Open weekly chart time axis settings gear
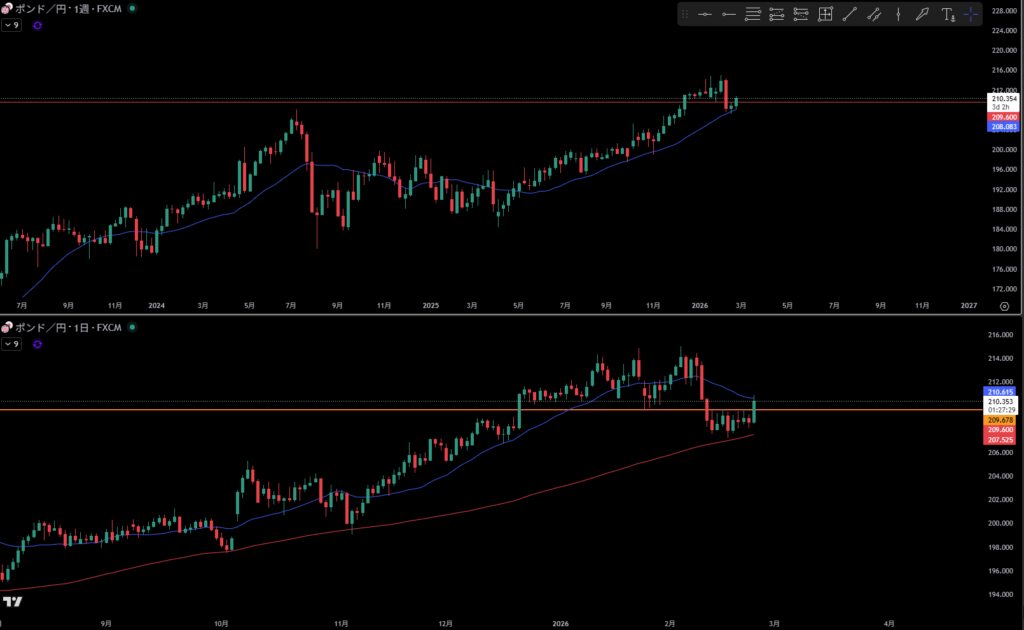Screen dimensions: 1024x630 tap(1003, 307)
